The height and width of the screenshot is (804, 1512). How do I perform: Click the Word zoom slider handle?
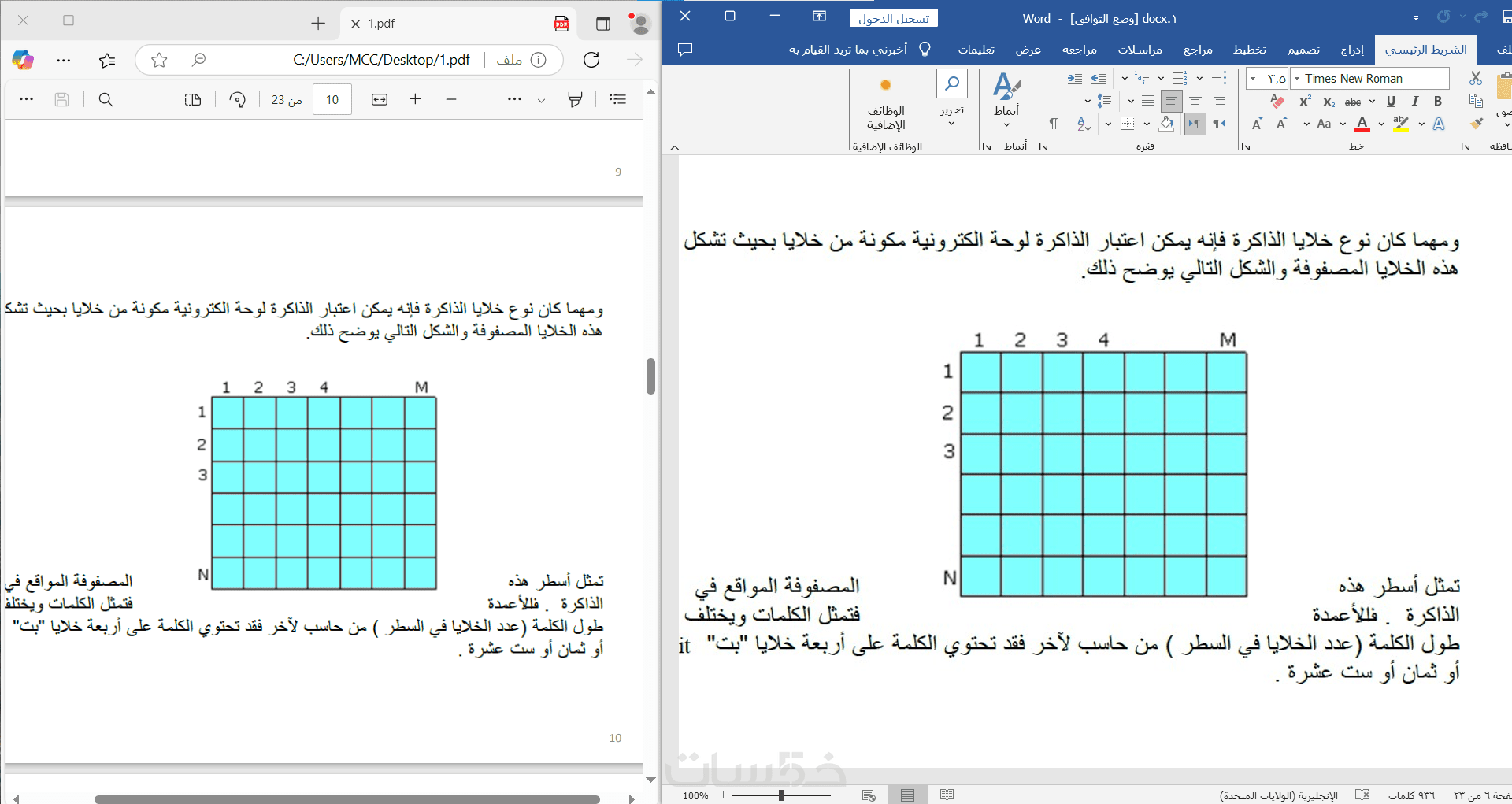(x=781, y=795)
